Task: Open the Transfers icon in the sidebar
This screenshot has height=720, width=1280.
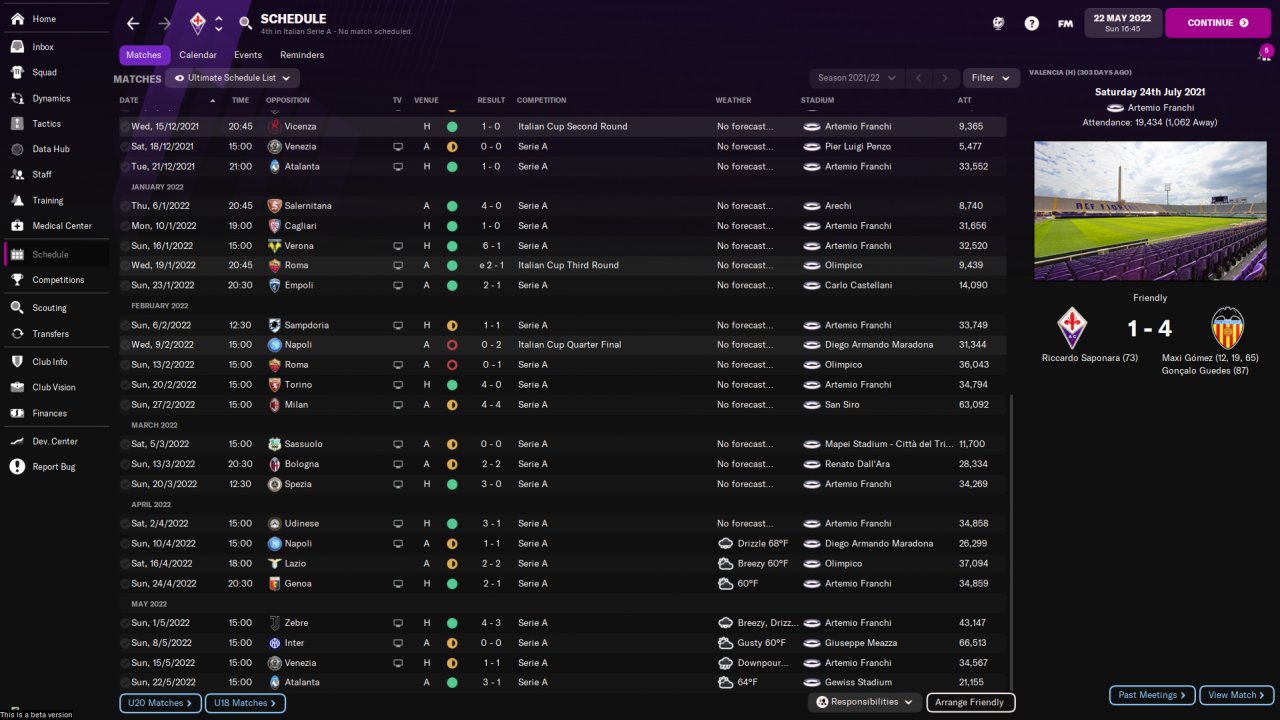Action: 17,334
